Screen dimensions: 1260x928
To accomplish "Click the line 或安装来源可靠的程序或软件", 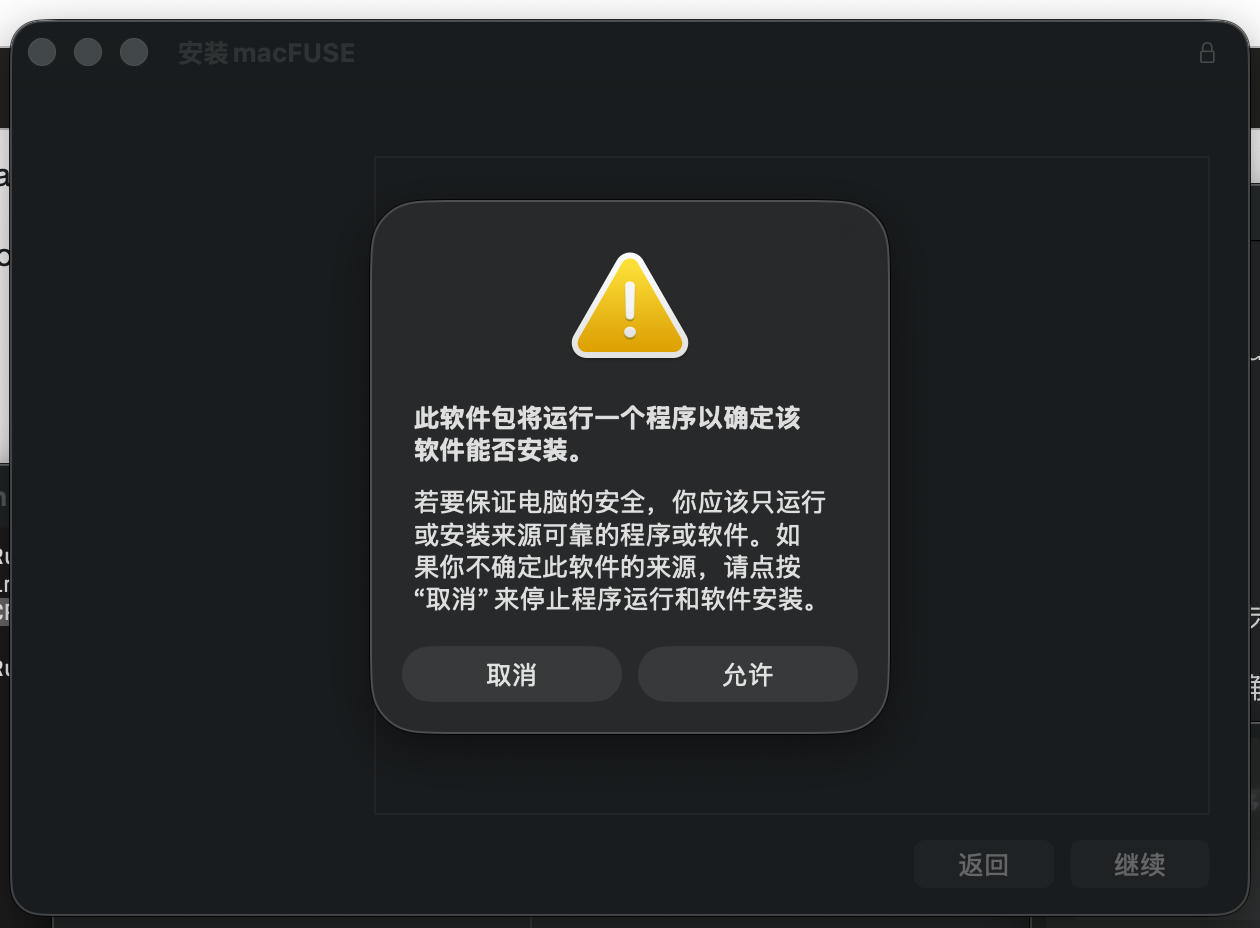I will pyautogui.click(x=607, y=535).
